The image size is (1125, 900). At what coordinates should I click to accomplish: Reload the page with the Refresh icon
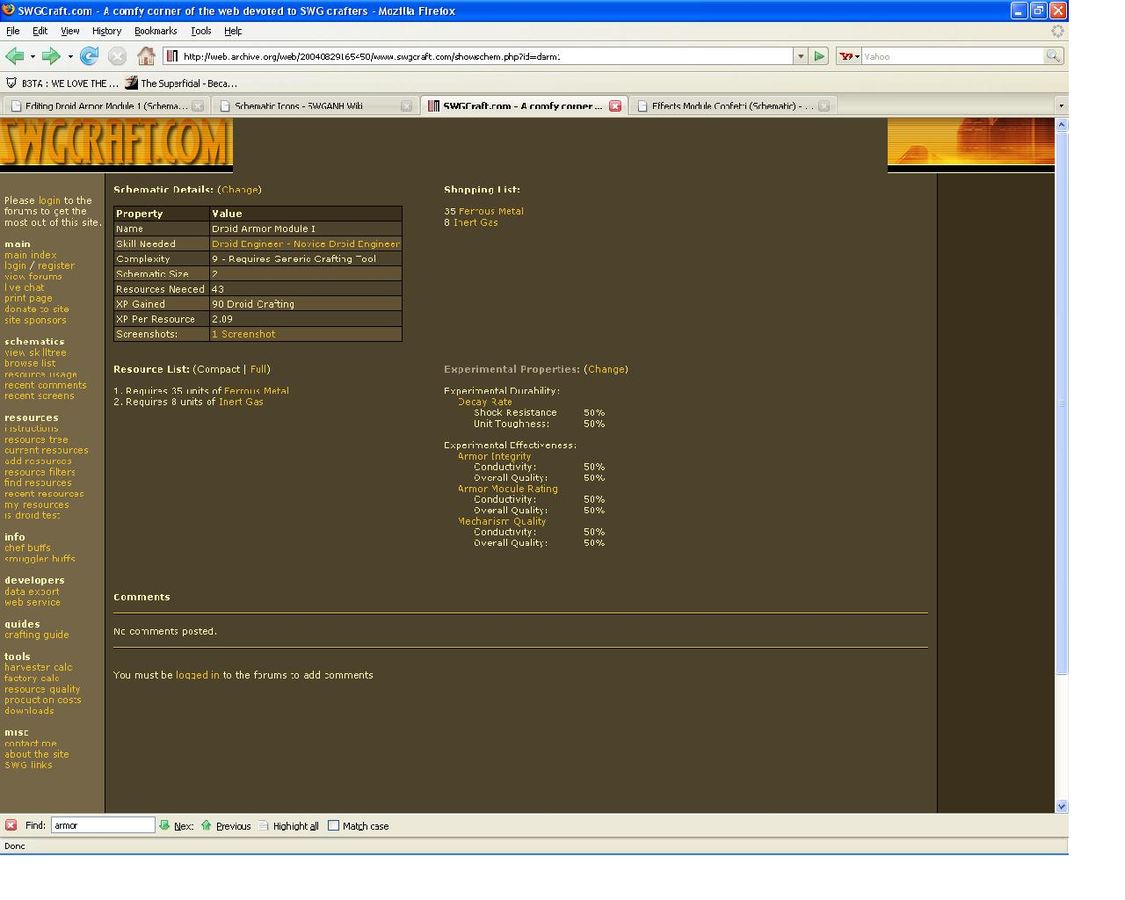90,56
